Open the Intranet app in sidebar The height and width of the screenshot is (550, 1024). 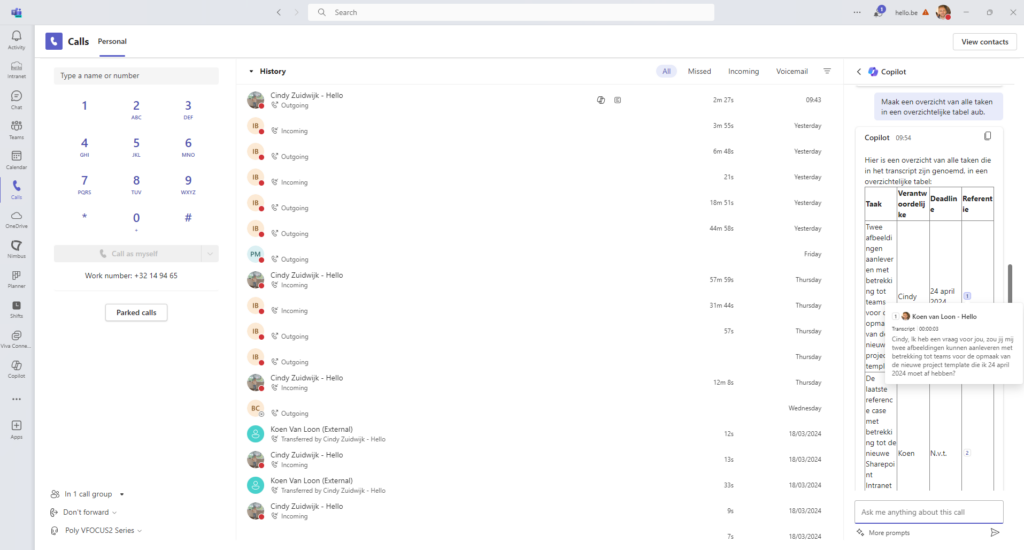click(x=16, y=69)
